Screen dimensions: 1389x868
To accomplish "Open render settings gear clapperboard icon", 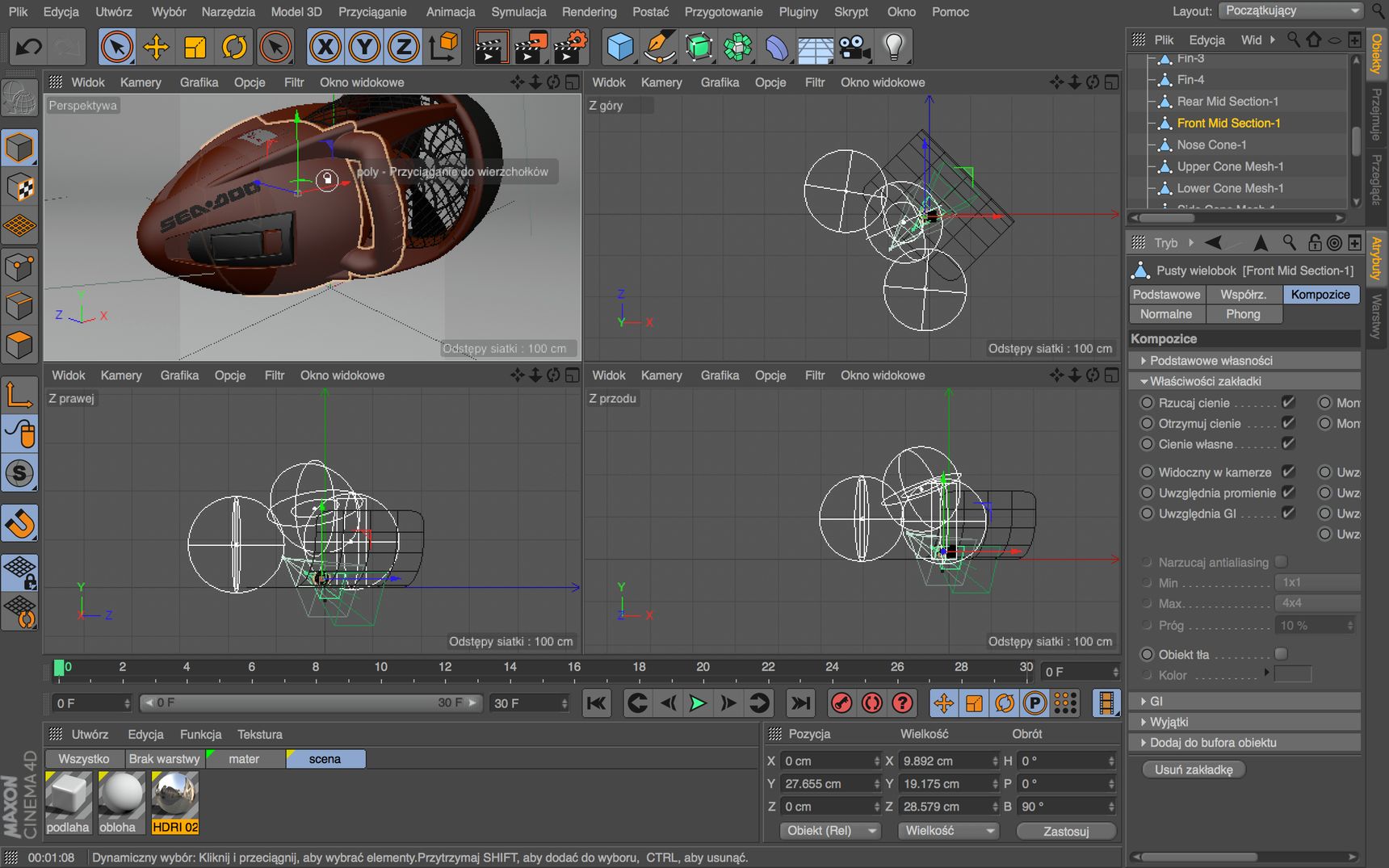I will (570, 47).
